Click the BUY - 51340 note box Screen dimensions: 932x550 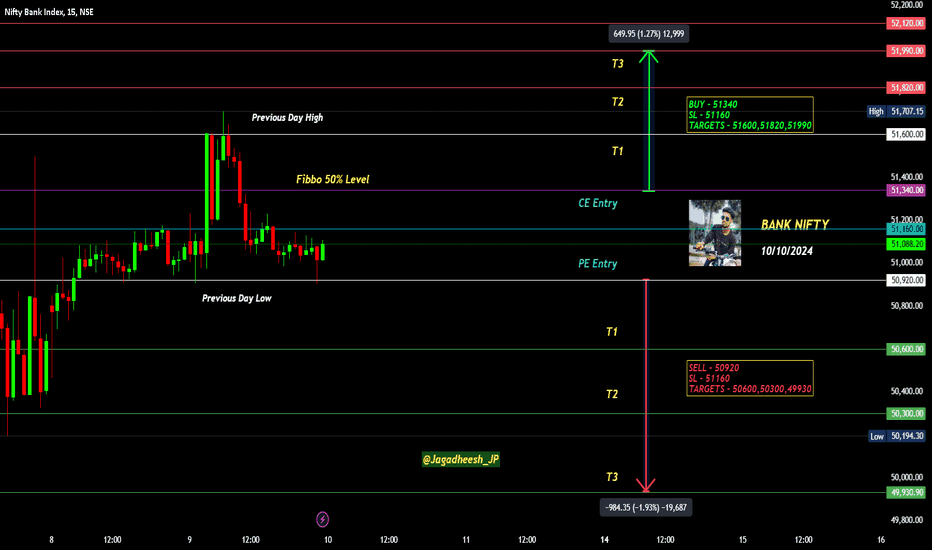[x=750, y=115]
